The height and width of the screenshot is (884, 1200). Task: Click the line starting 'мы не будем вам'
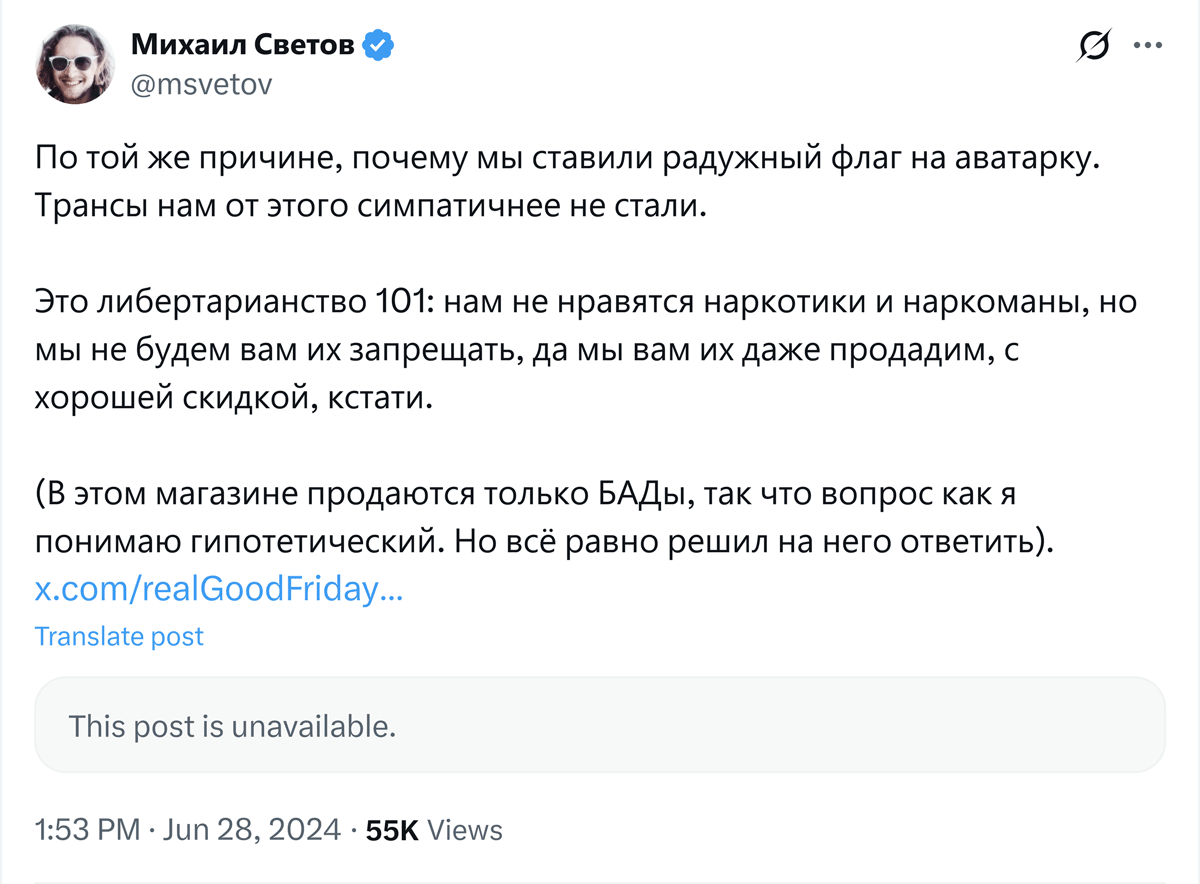pyautogui.click(x=525, y=351)
